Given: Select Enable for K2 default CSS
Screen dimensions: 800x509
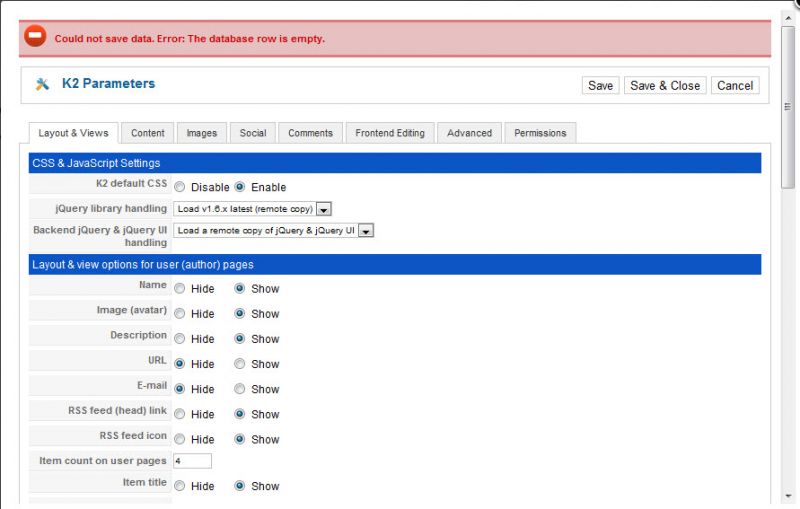Looking at the screenshot, I should coord(240,187).
